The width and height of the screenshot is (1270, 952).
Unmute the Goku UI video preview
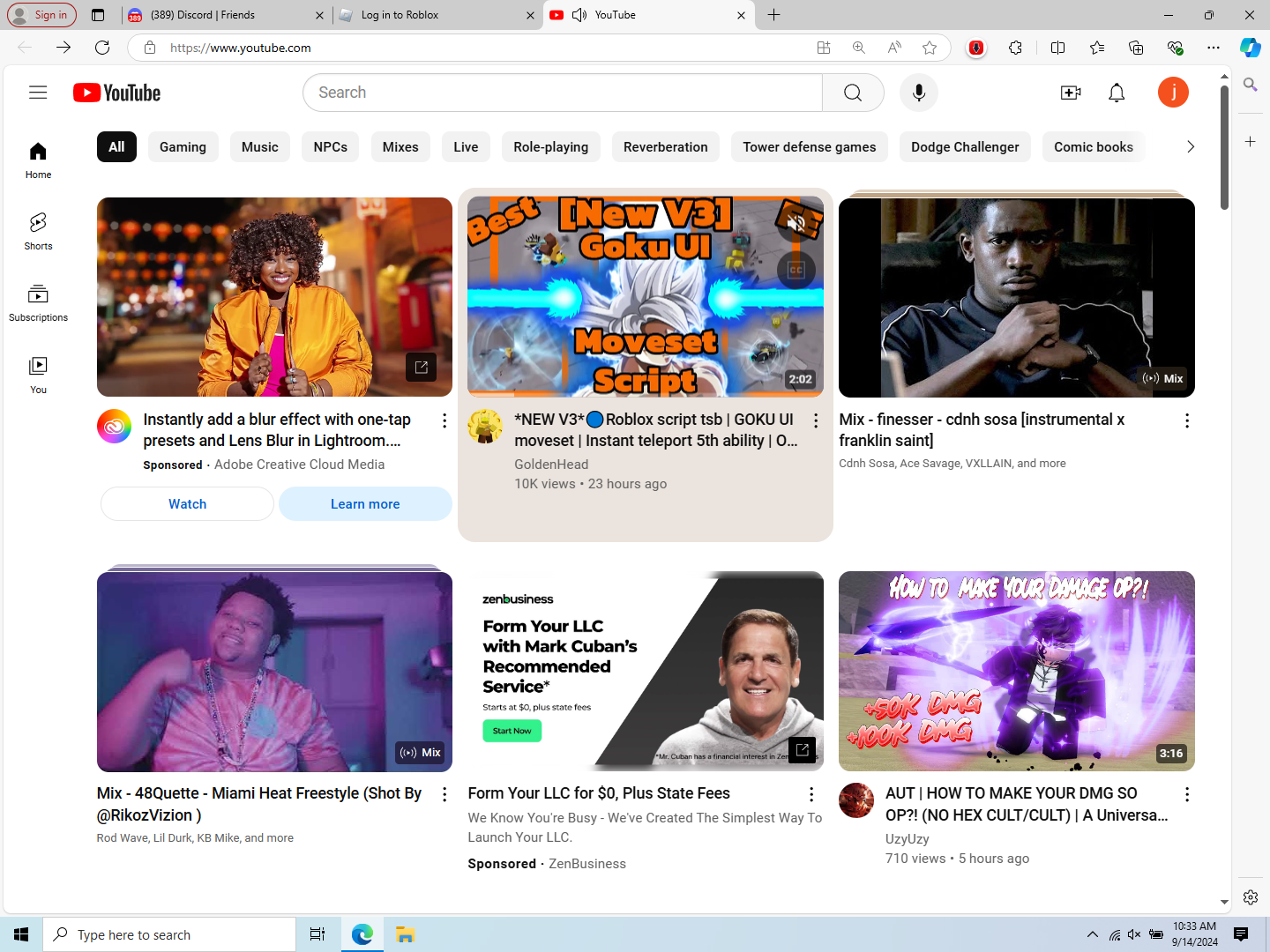(796, 224)
